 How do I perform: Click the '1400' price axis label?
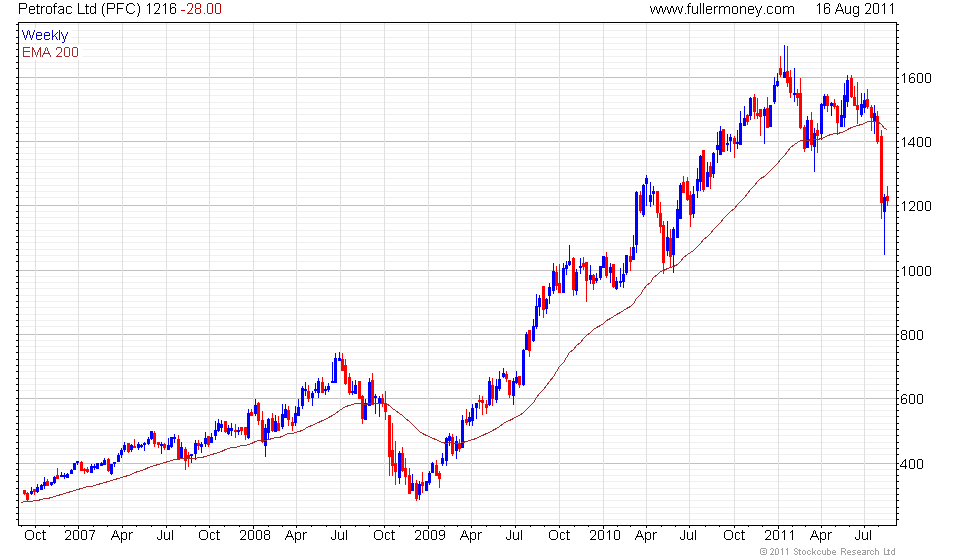(916, 142)
